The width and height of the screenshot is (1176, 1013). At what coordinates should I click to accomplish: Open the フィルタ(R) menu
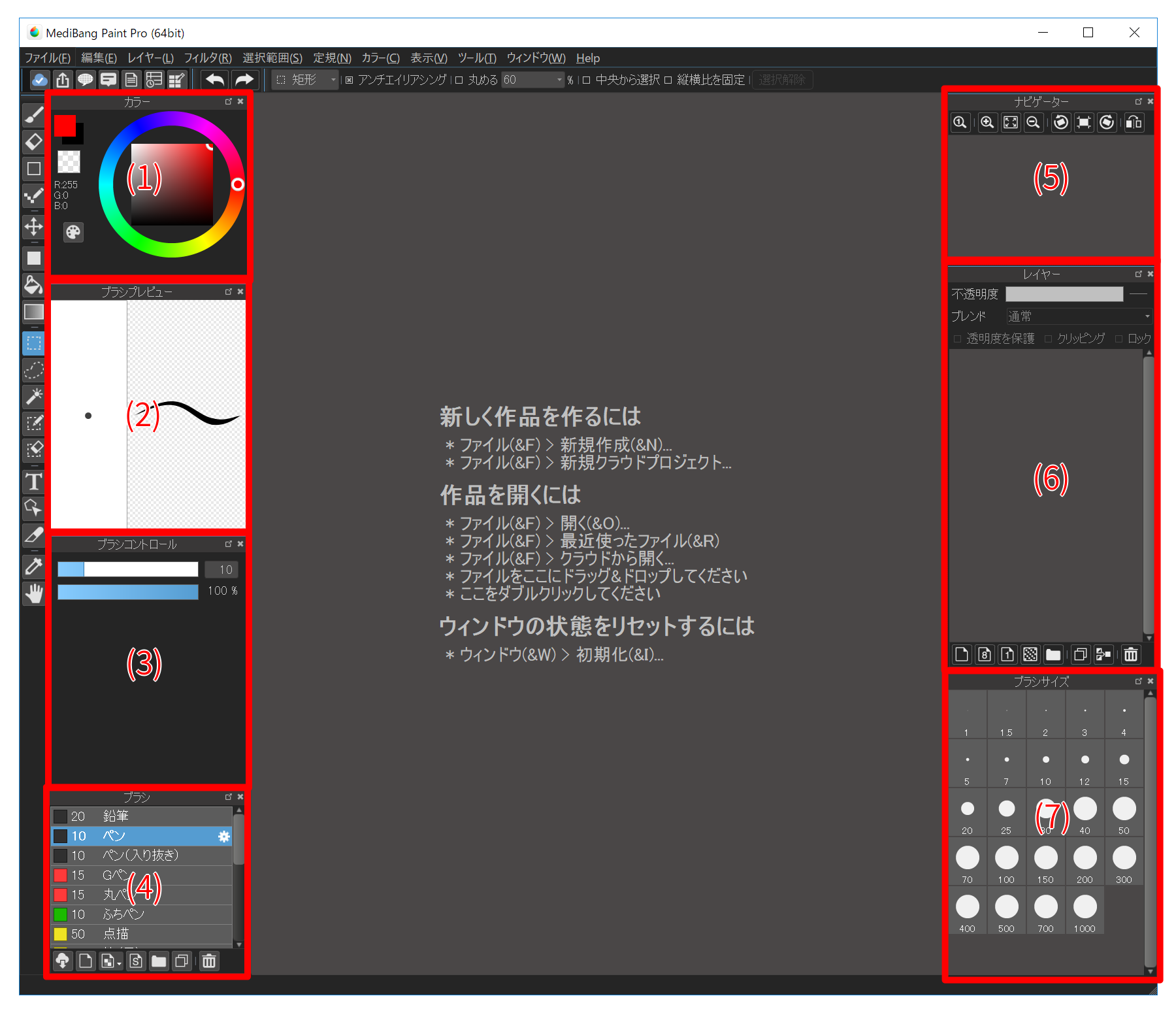(208, 58)
